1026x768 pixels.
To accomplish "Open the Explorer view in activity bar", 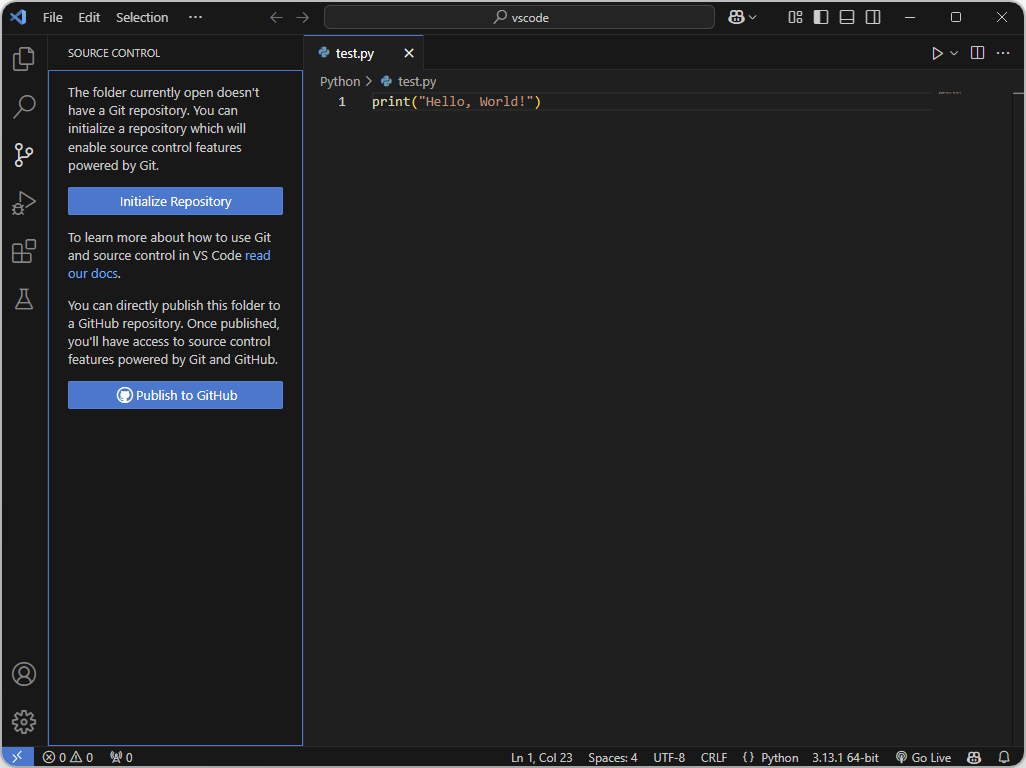I will pos(24,59).
